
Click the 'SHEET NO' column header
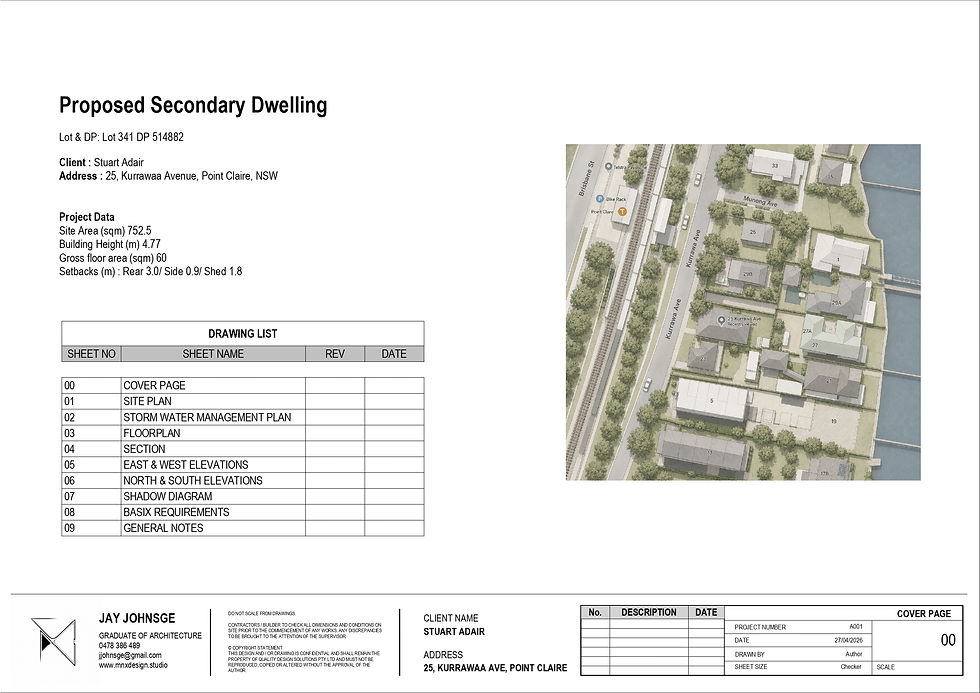[91, 354]
